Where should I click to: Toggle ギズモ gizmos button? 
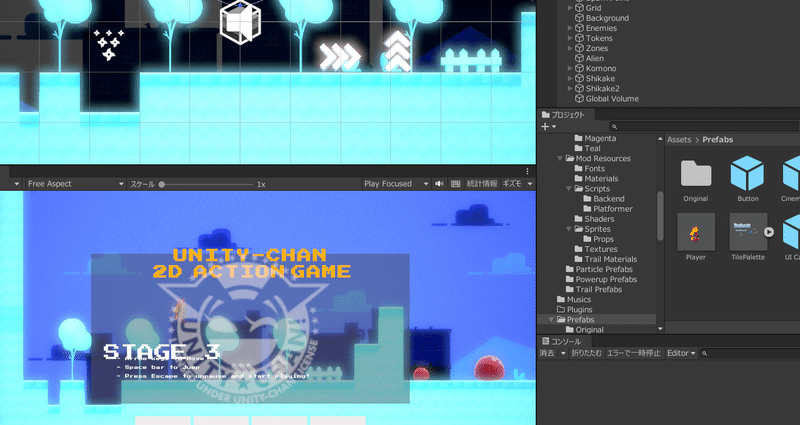pyautogui.click(x=512, y=184)
